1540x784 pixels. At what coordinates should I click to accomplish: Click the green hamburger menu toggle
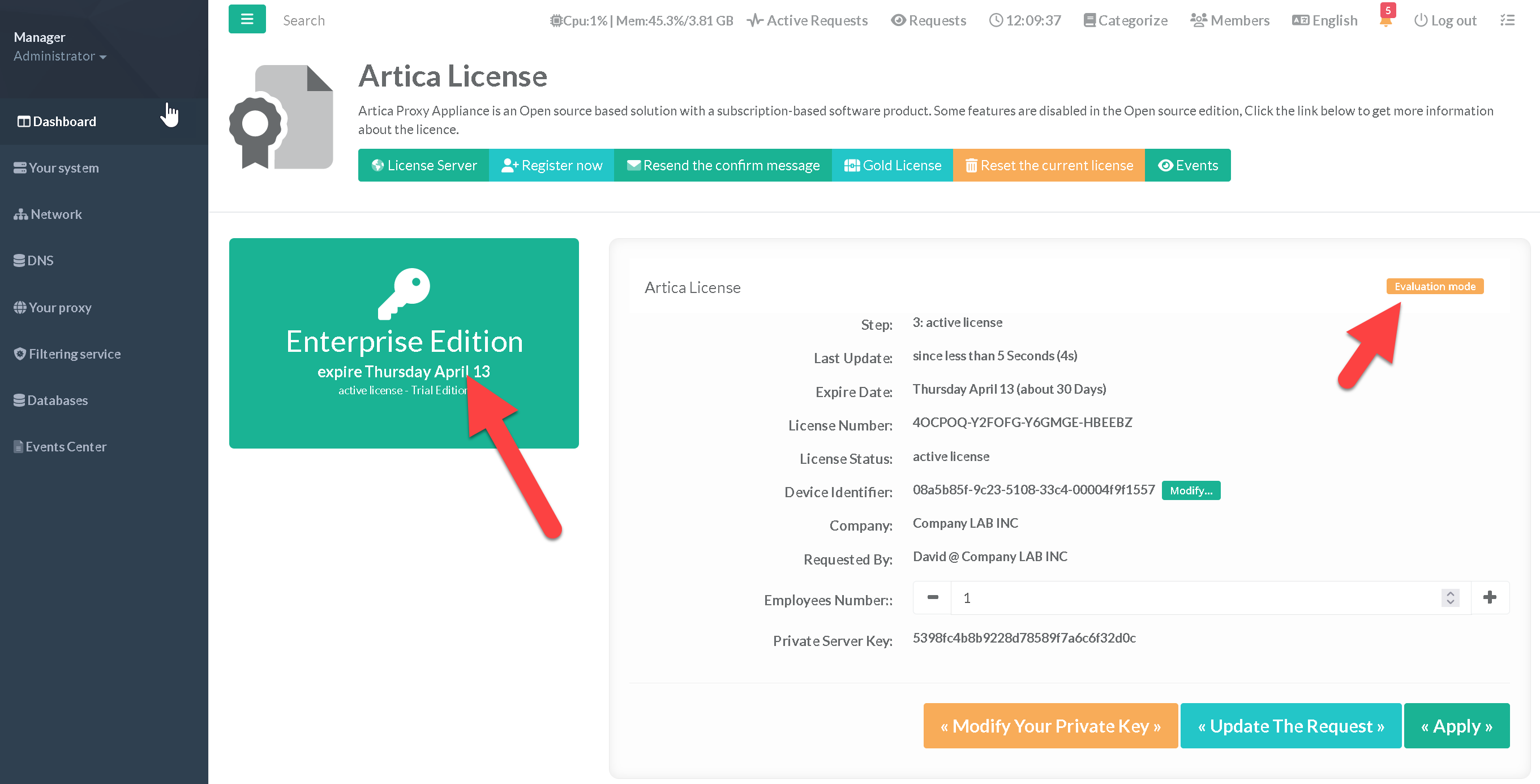click(247, 20)
